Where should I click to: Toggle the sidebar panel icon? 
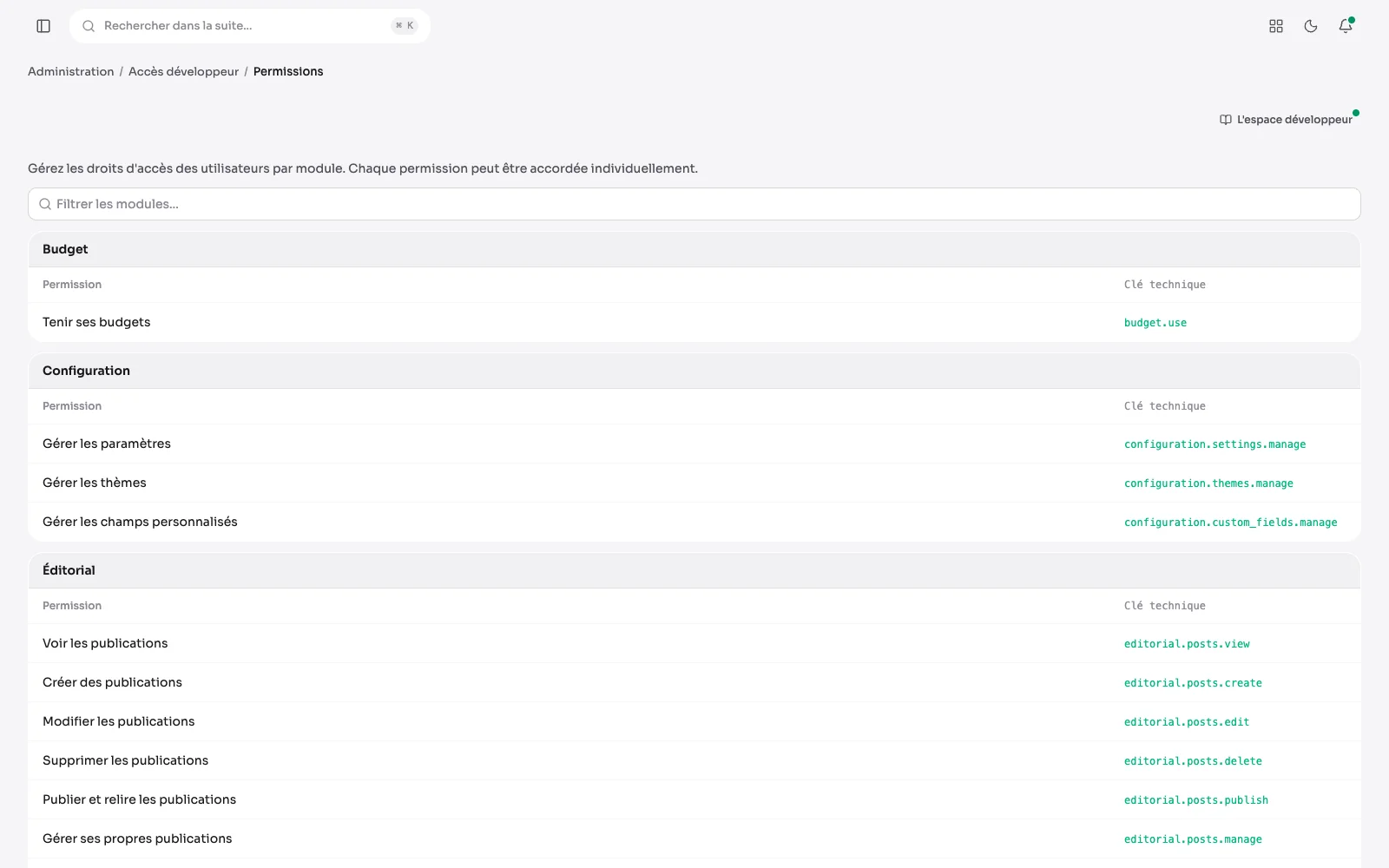(43, 26)
